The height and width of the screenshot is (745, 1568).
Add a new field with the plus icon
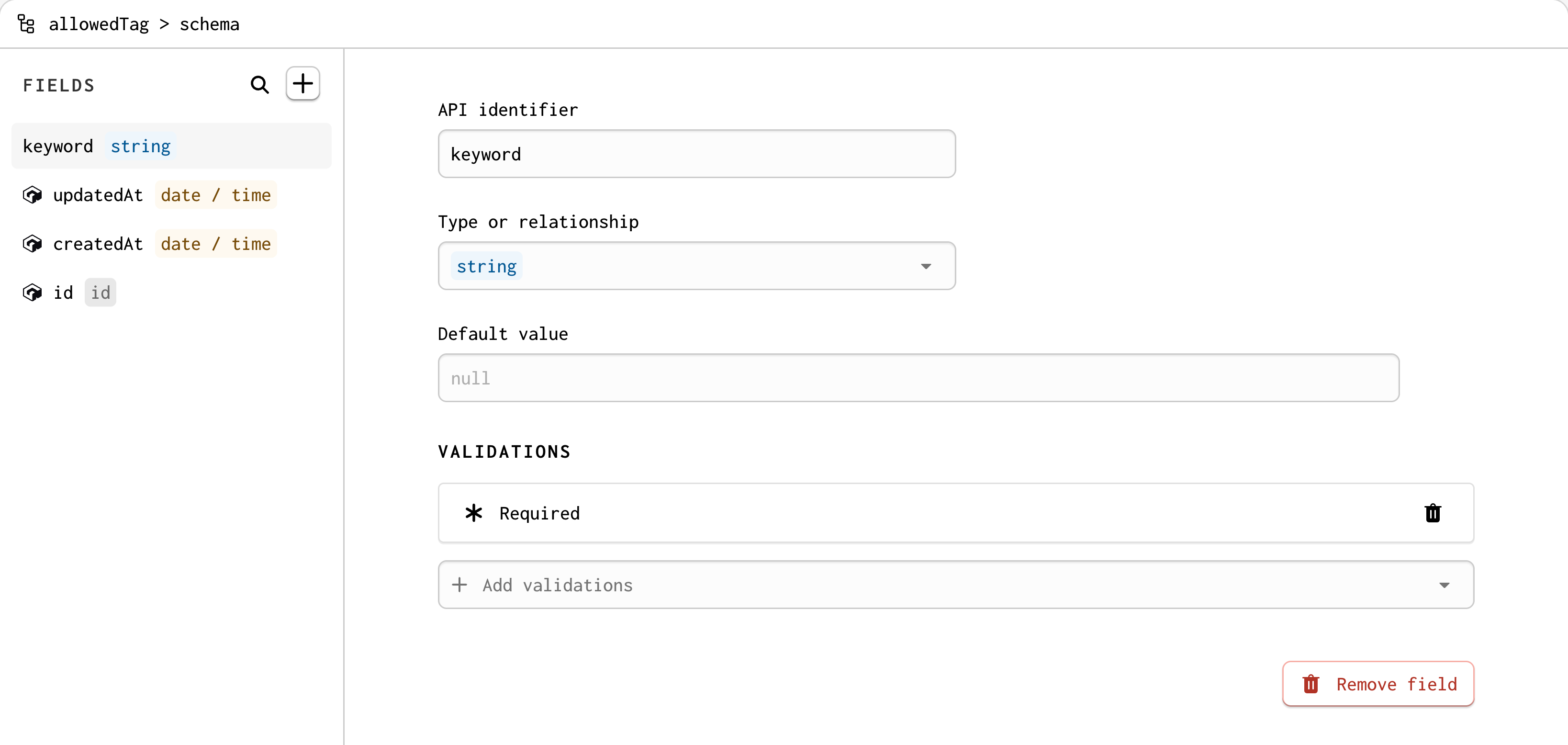tap(302, 83)
